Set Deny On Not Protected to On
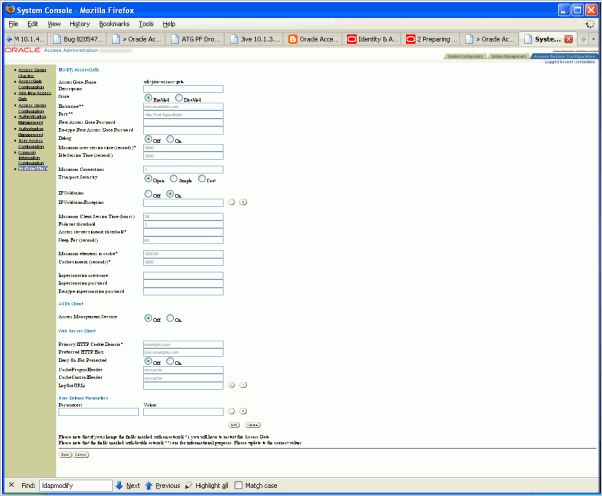The width and height of the screenshot is (602, 496). (170, 361)
